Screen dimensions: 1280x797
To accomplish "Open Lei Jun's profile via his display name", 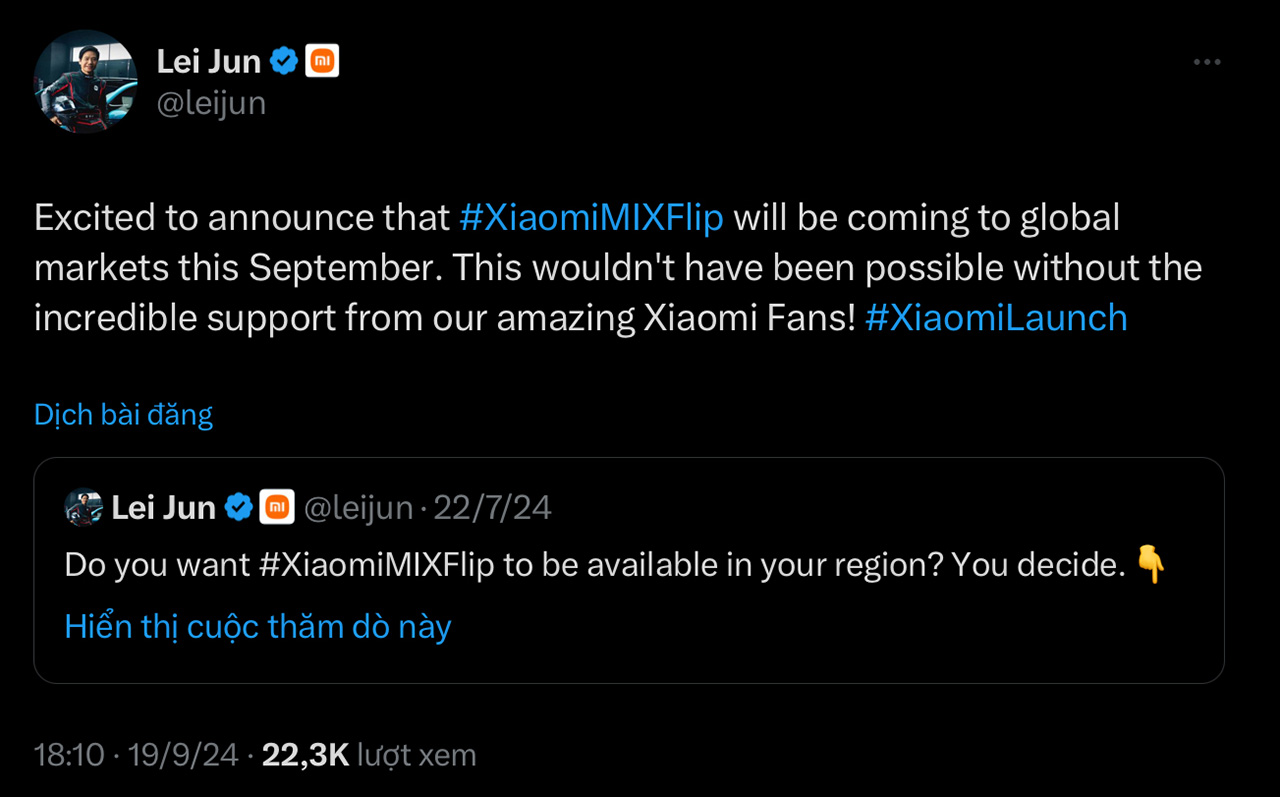I will (207, 60).
